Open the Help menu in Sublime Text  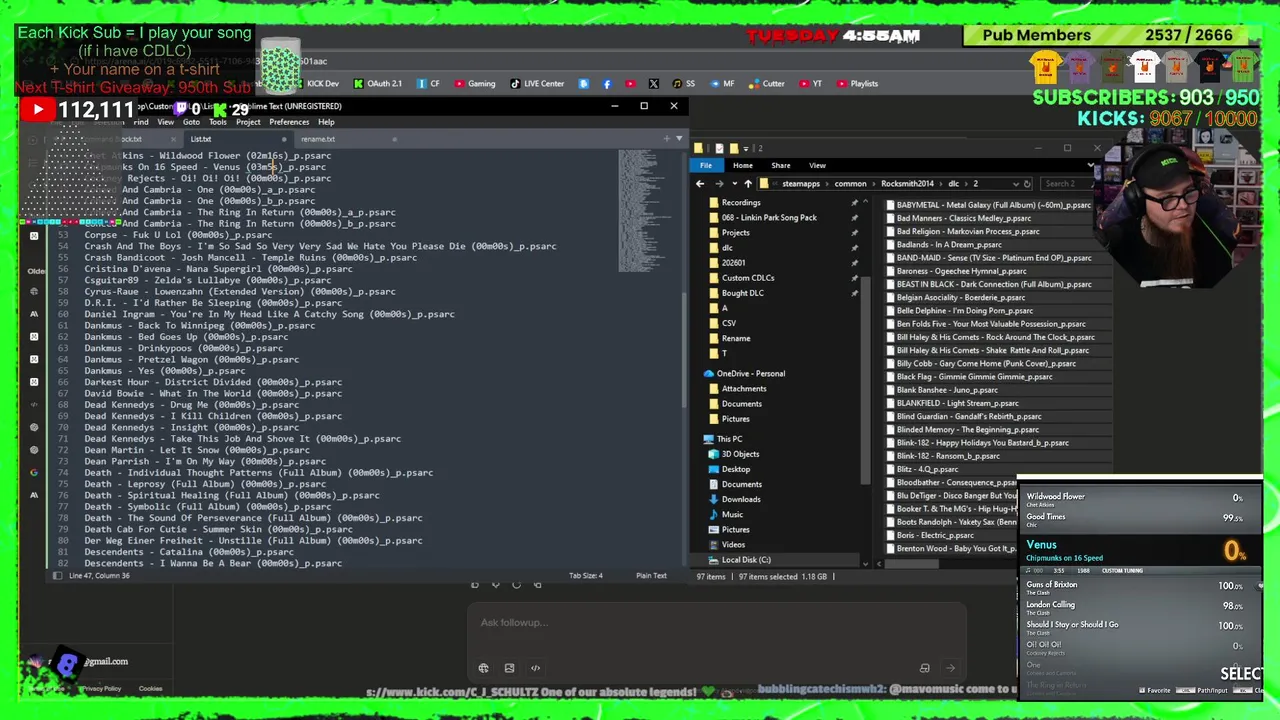(326, 122)
